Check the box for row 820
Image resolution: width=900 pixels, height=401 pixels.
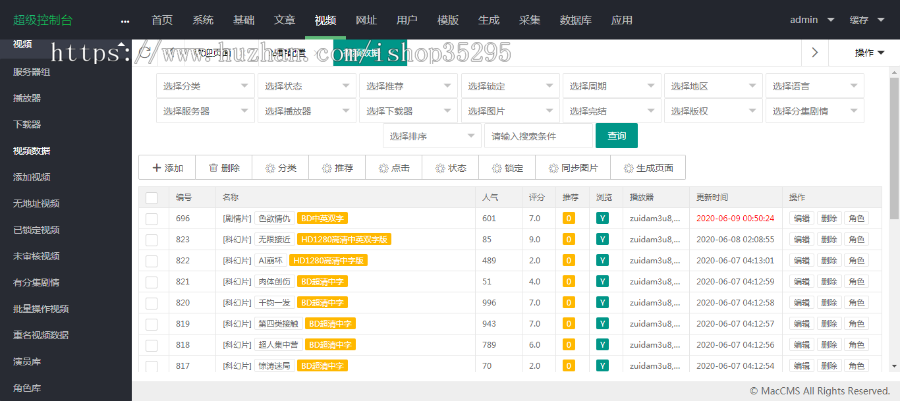(152, 302)
